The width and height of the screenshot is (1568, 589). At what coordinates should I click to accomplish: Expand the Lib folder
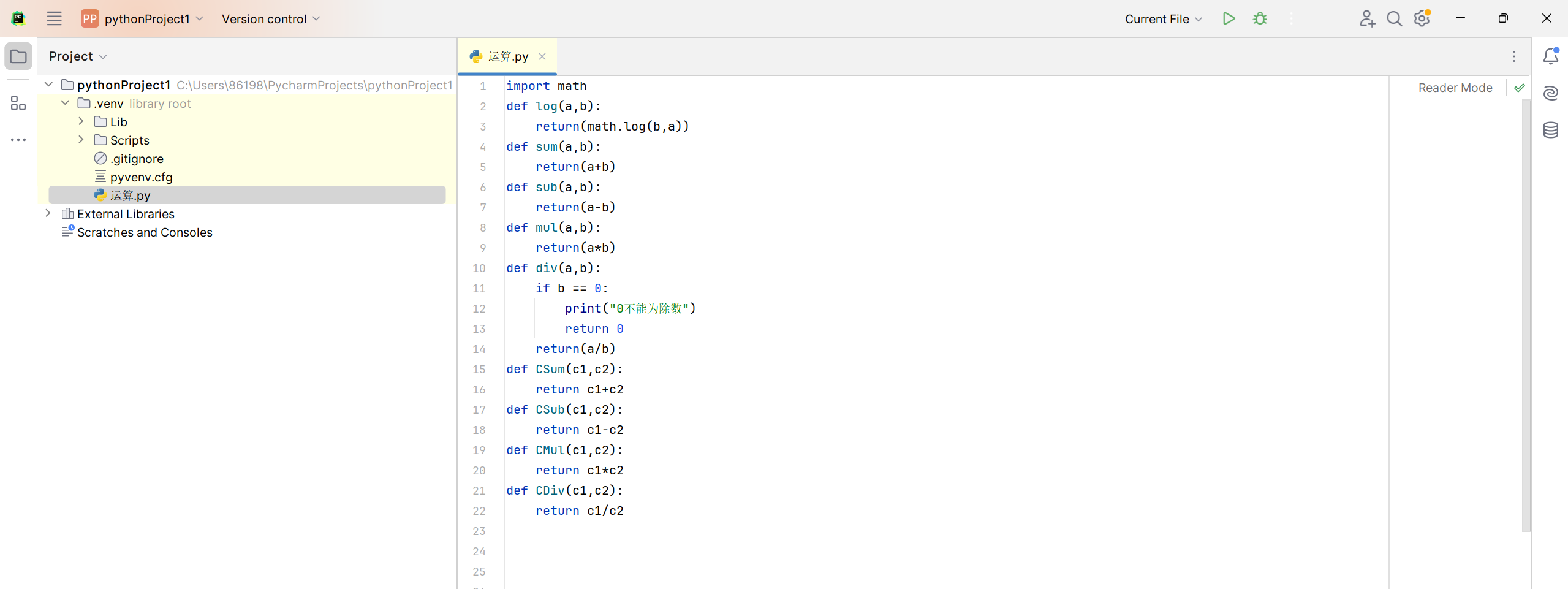click(x=81, y=121)
